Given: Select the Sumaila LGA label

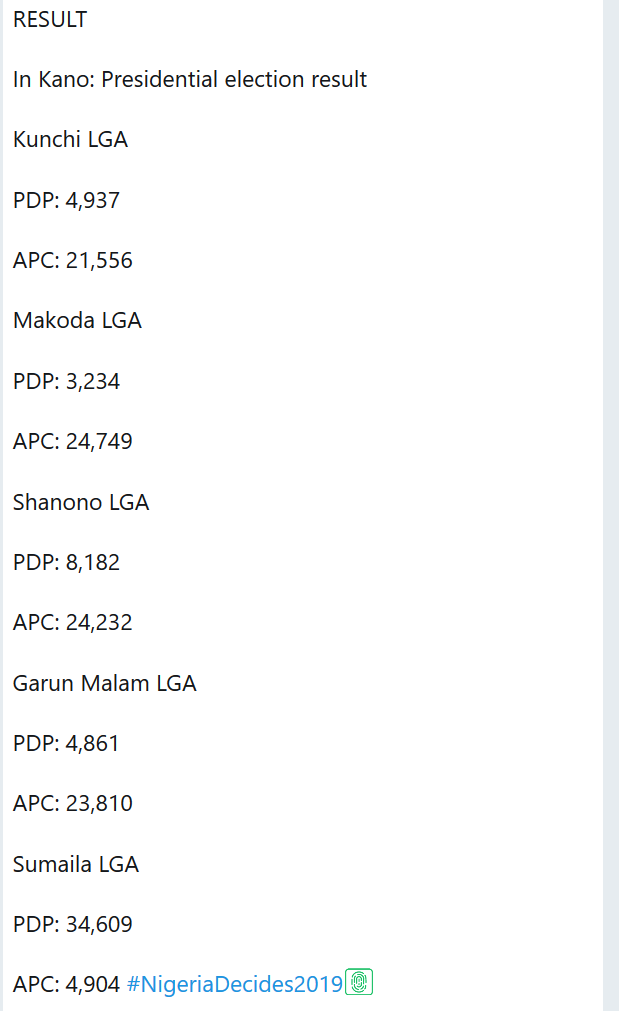Looking at the screenshot, I should tap(76, 864).
